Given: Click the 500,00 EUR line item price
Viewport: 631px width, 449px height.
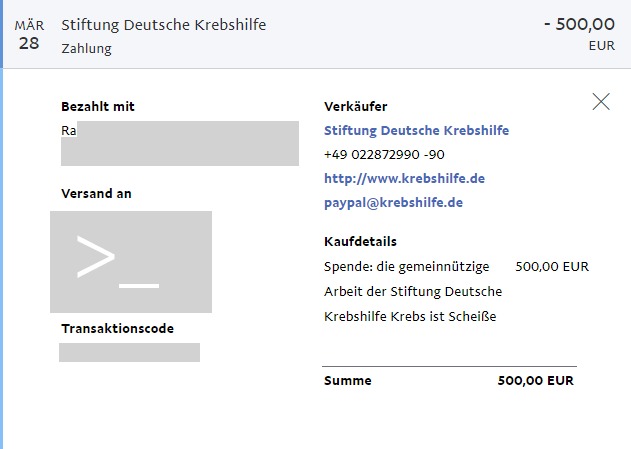Looking at the screenshot, I should pyautogui.click(x=552, y=266).
